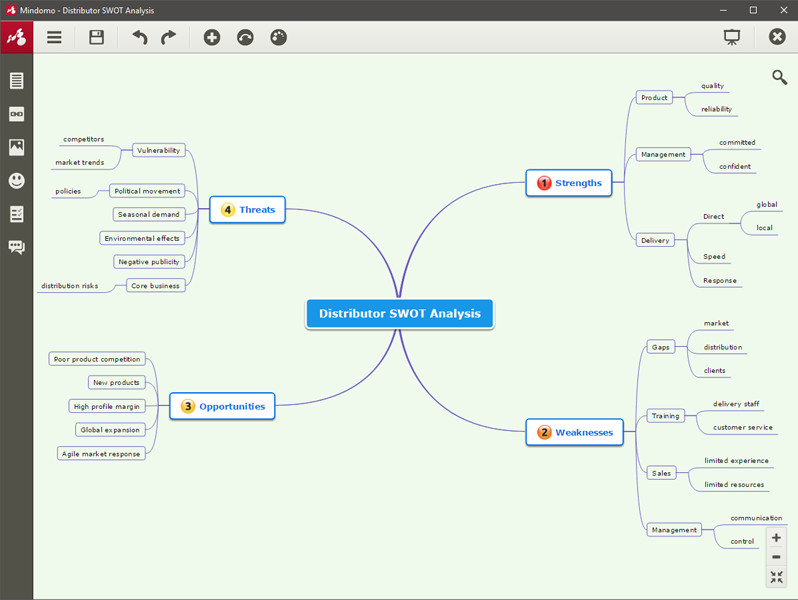Select the Threats topic
Screen dimensions: 798x600
247,209
